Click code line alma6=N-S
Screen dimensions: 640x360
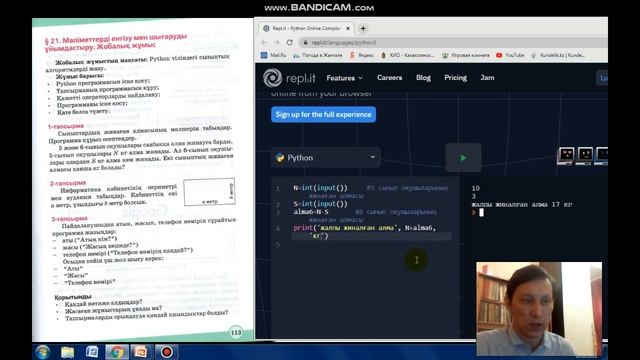coord(311,212)
